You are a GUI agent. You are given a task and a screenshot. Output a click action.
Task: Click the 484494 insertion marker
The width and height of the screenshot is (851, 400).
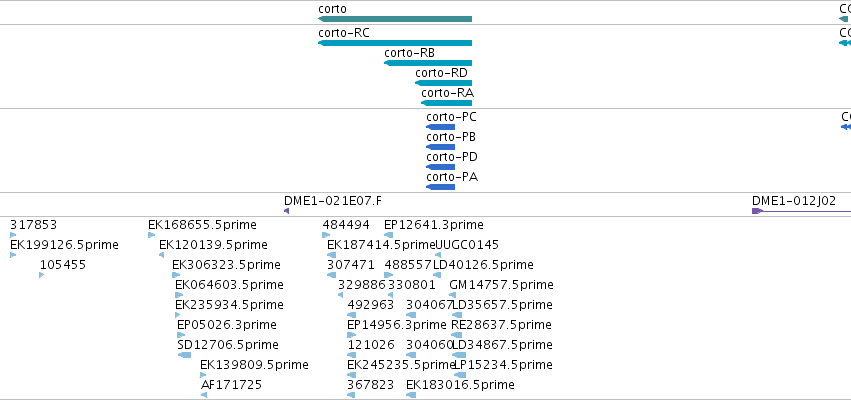coord(326,235)
